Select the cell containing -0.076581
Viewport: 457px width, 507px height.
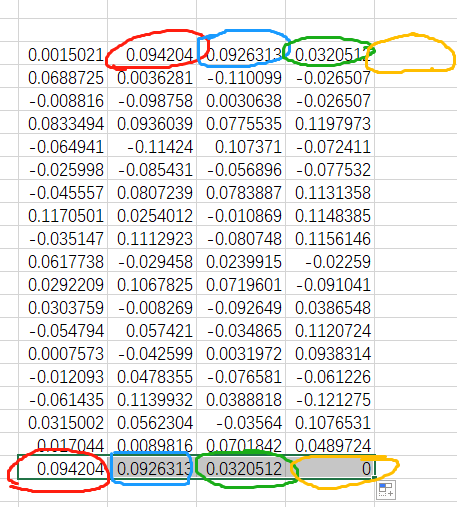click(x=241, y=375)
